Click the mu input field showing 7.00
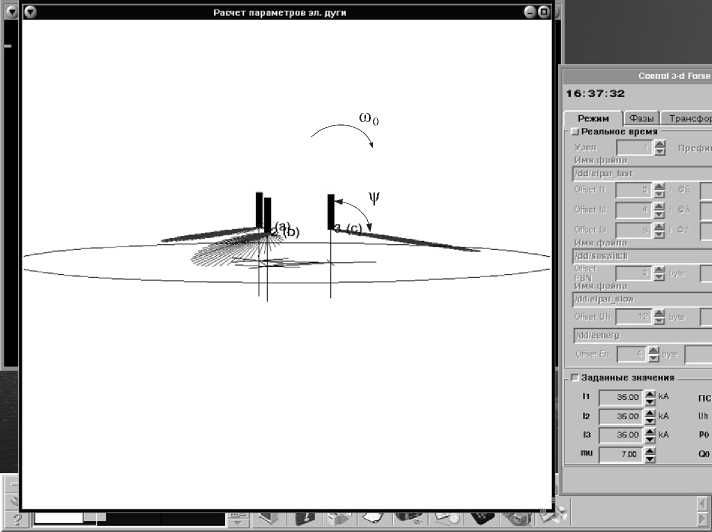 621,454
